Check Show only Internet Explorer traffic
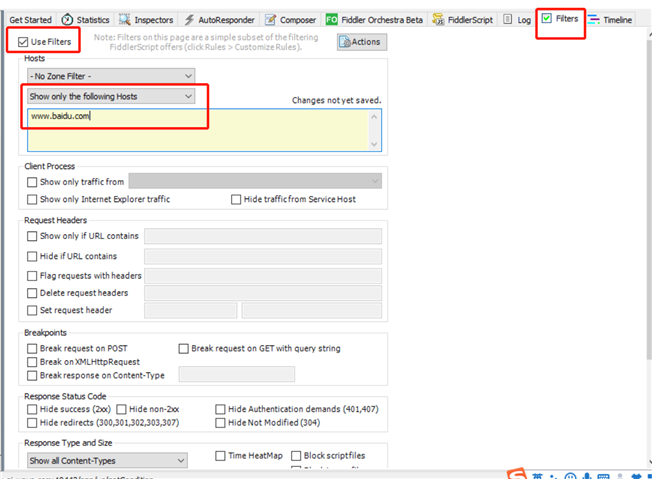The image size is (652, 479). click(x=32, y=200)
